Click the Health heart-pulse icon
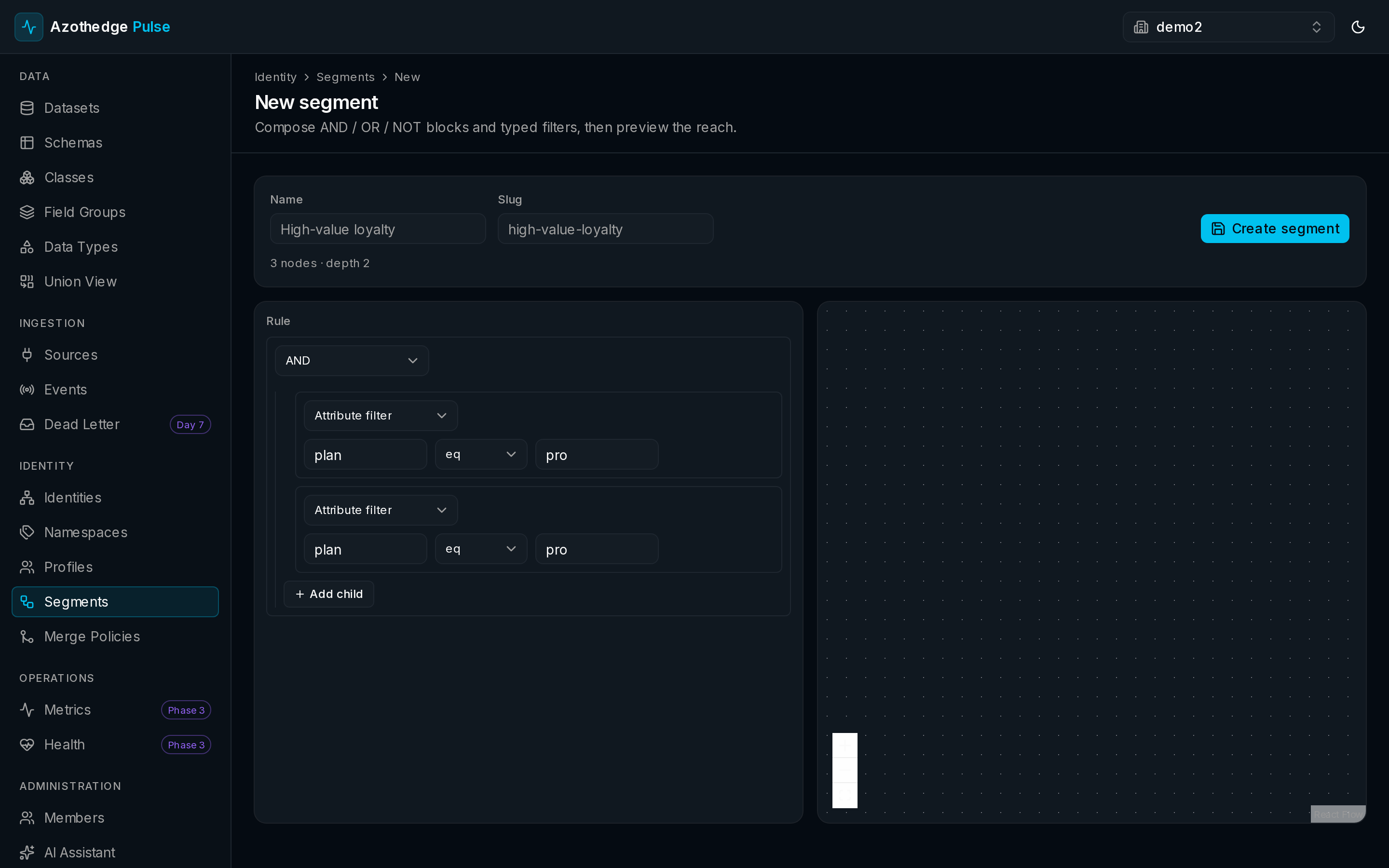 [27, 745]
